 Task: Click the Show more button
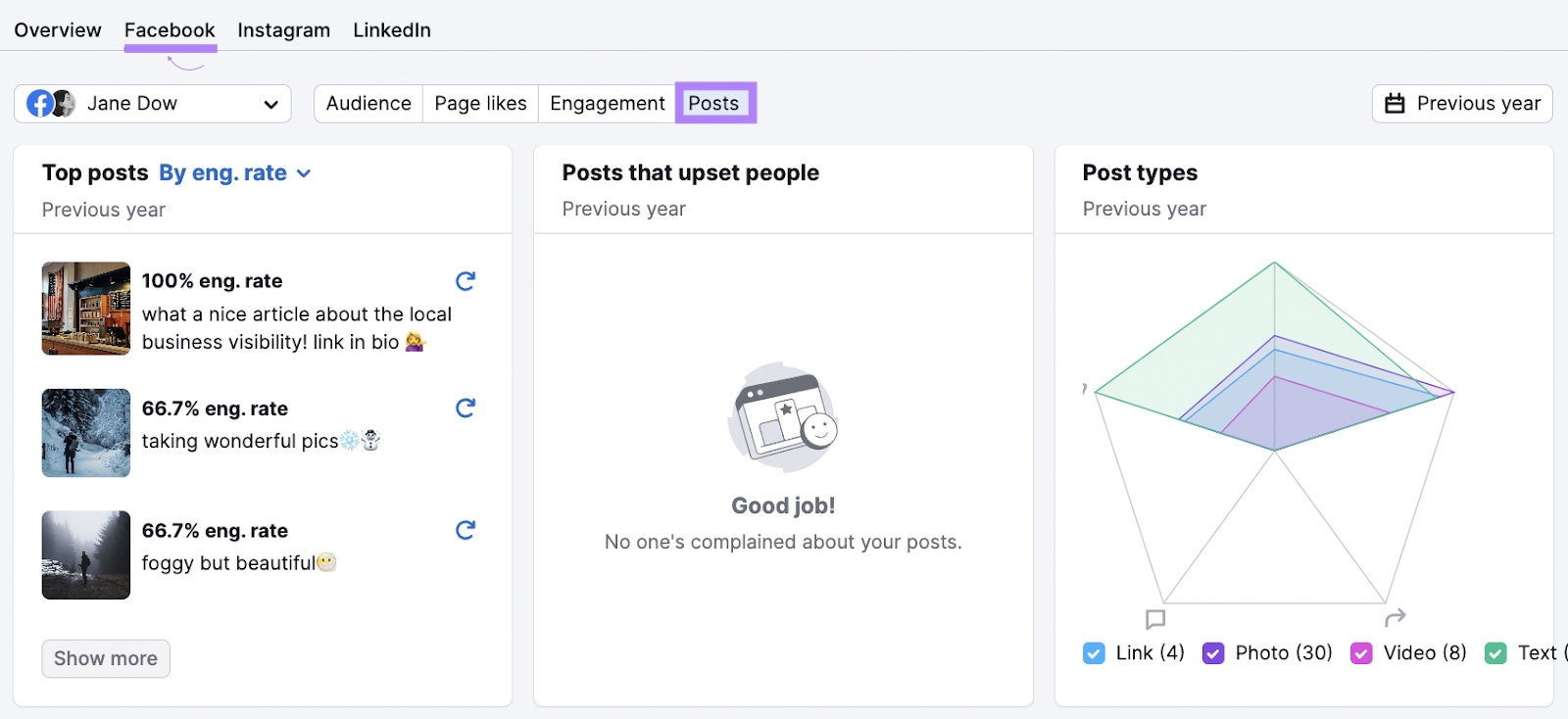[x=106, y=658]
